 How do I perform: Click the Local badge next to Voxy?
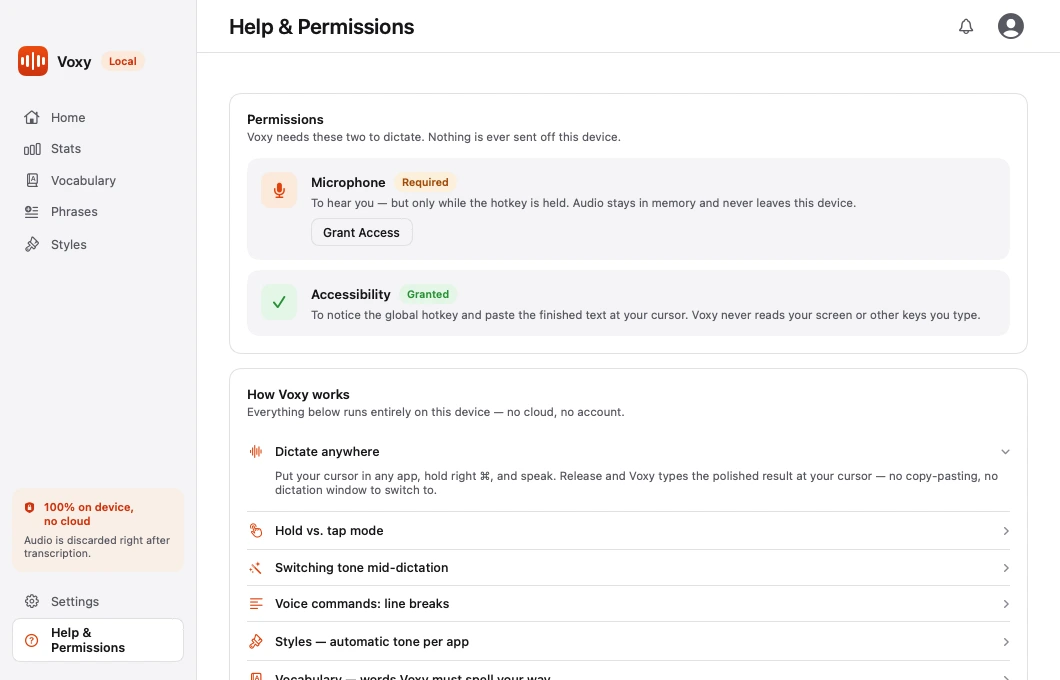click(x=123, y=61)
